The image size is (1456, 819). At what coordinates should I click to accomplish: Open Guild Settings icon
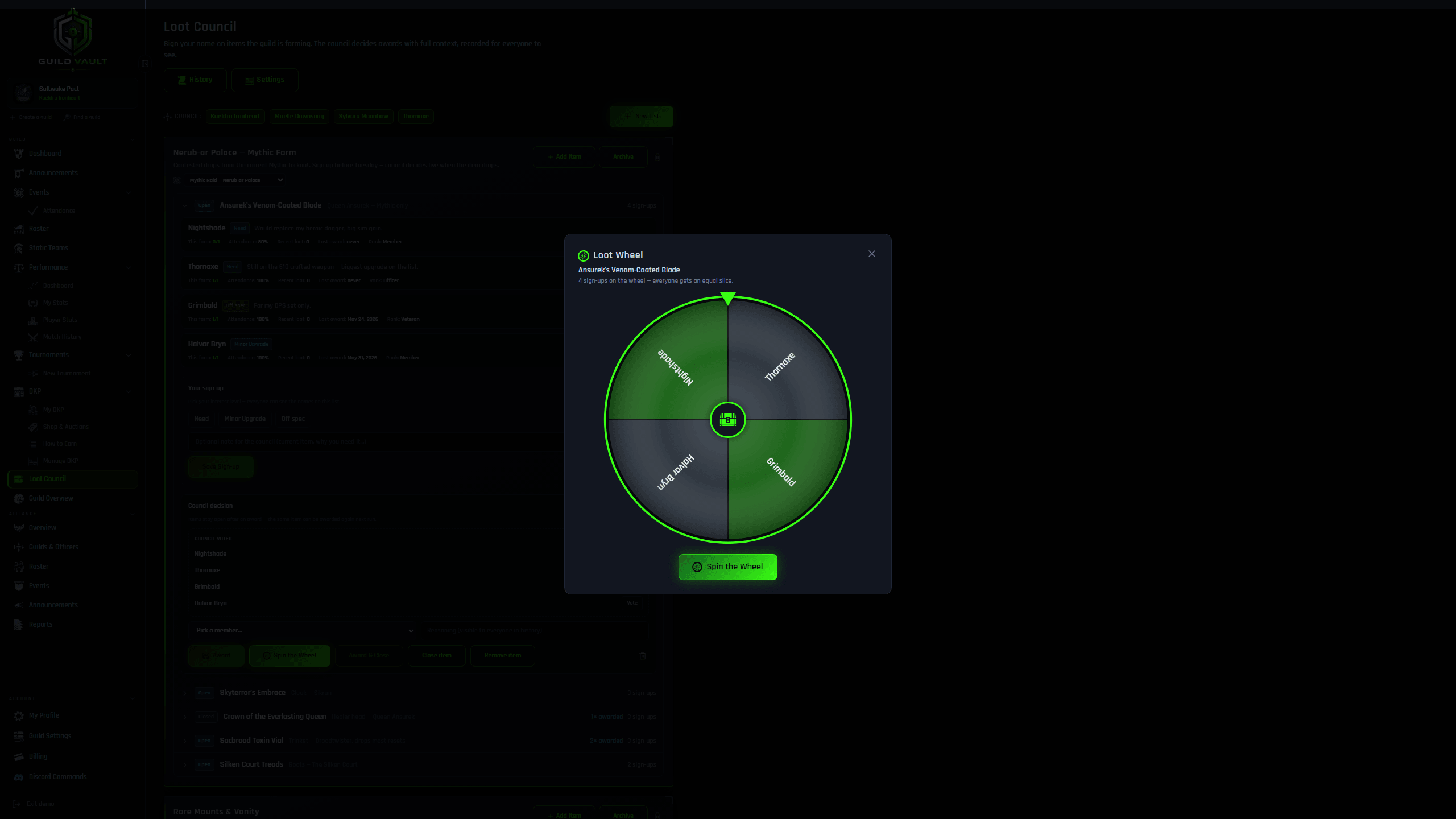point(19,736)
